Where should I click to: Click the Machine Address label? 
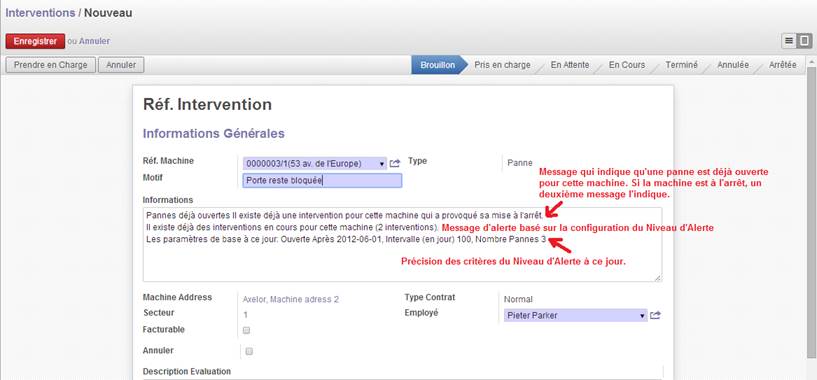pyautogui.click(x=177, y=297)
